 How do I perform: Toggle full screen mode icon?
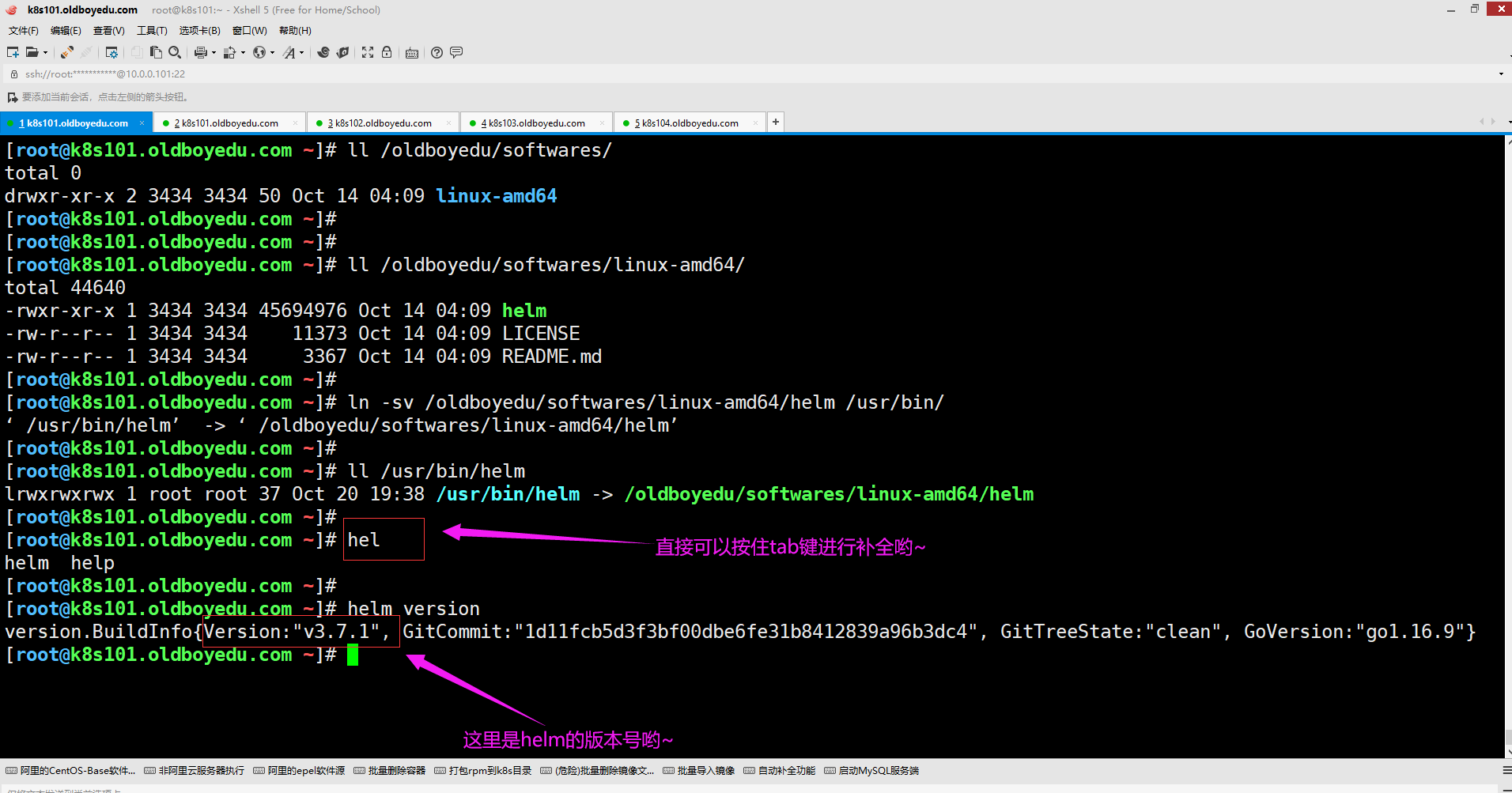[x=368, y=52]
